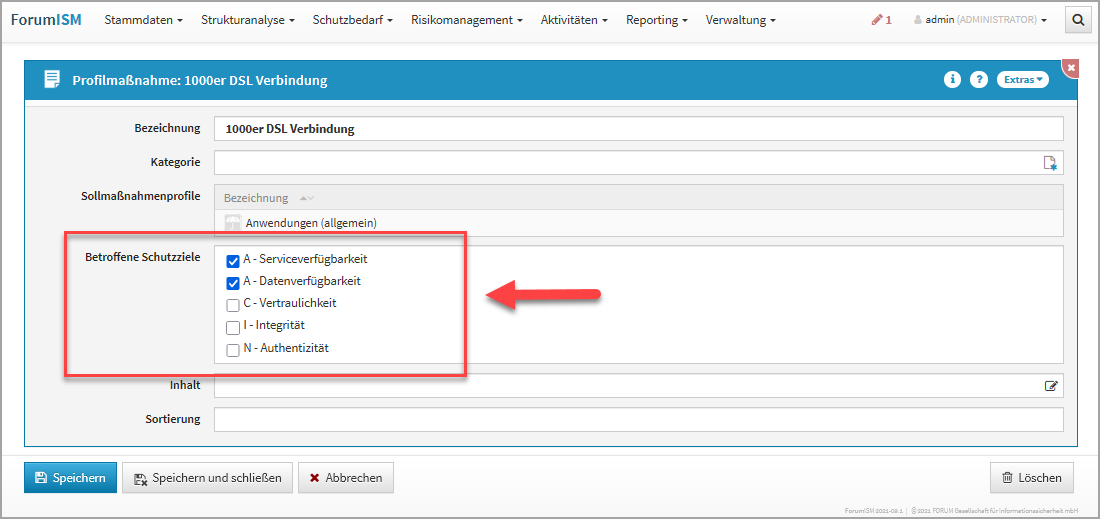Click the Abbrechen button

coord(346,478)
